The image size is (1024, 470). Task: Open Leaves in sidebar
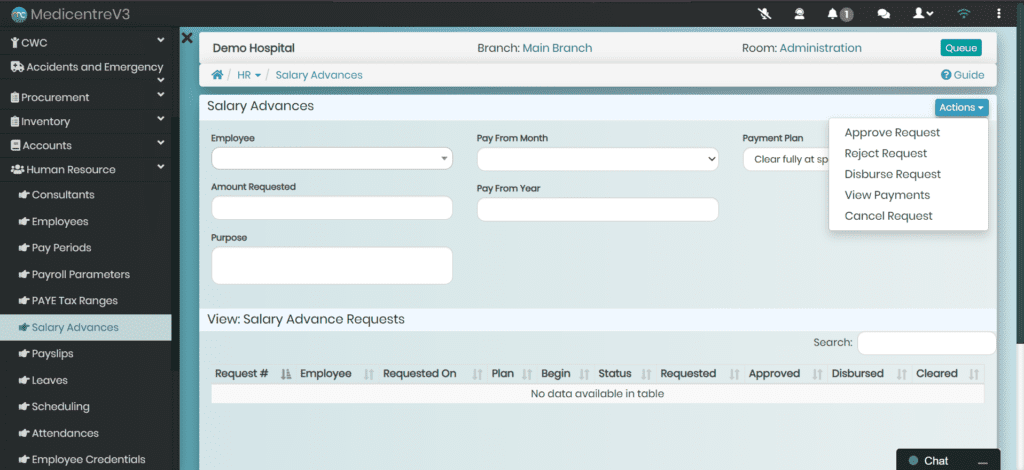86,381
